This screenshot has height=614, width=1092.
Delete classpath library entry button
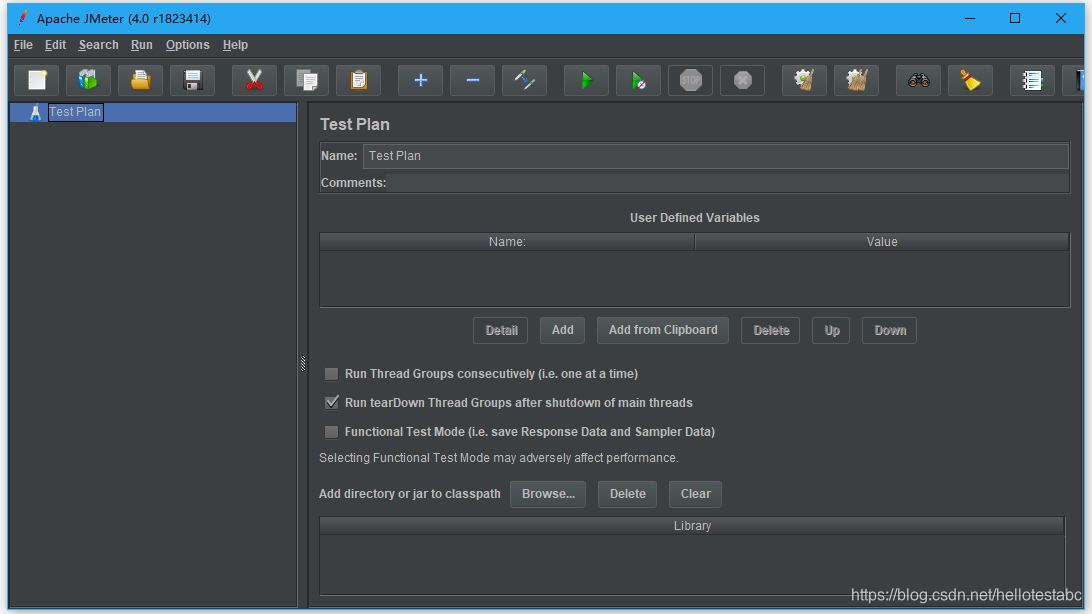(x=627, y=494)
